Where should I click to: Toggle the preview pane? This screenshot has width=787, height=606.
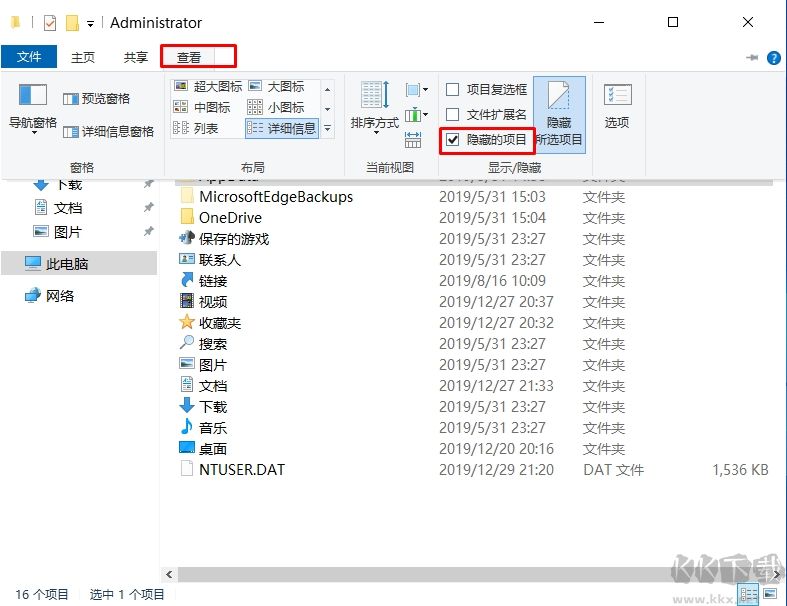(96, 98)
